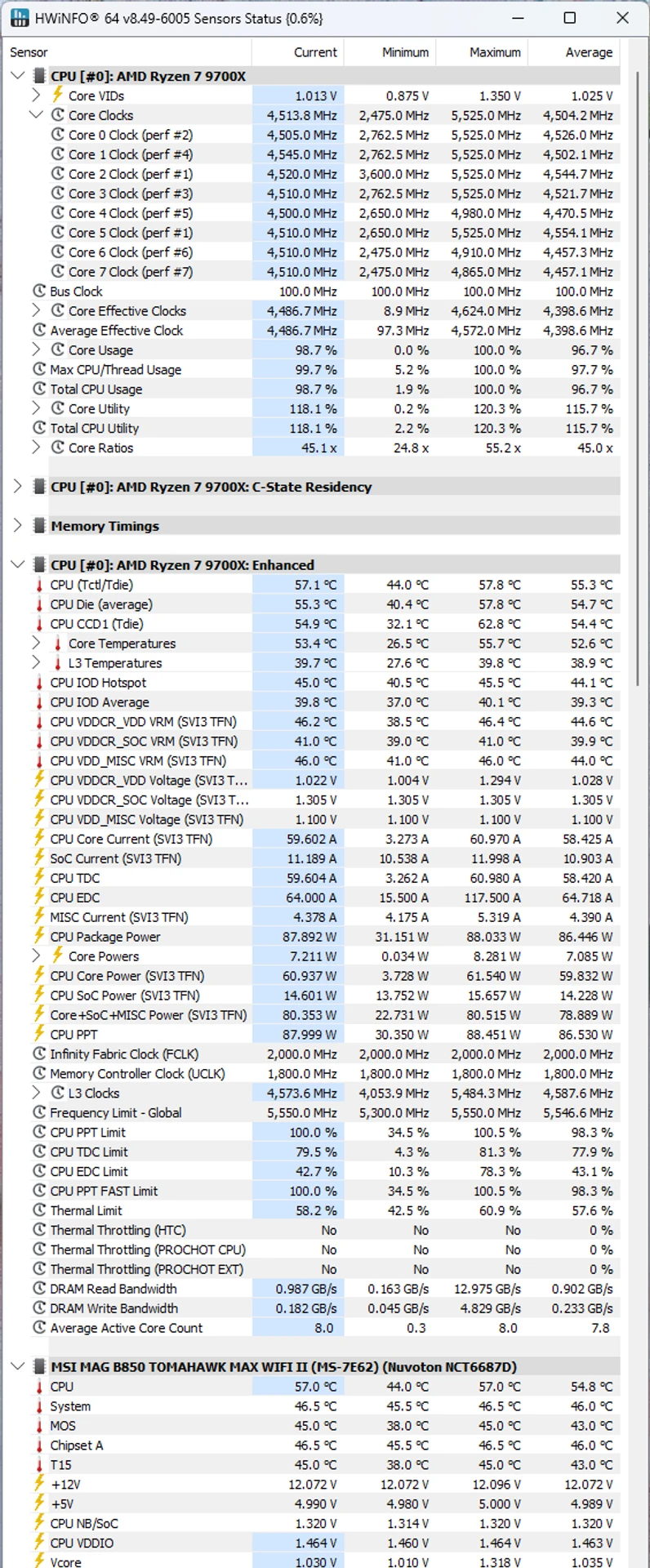Click the clock icon beside Thermal Throttling (HTC)
This screenshot has width=650, height=1568.
(39, 1230)
